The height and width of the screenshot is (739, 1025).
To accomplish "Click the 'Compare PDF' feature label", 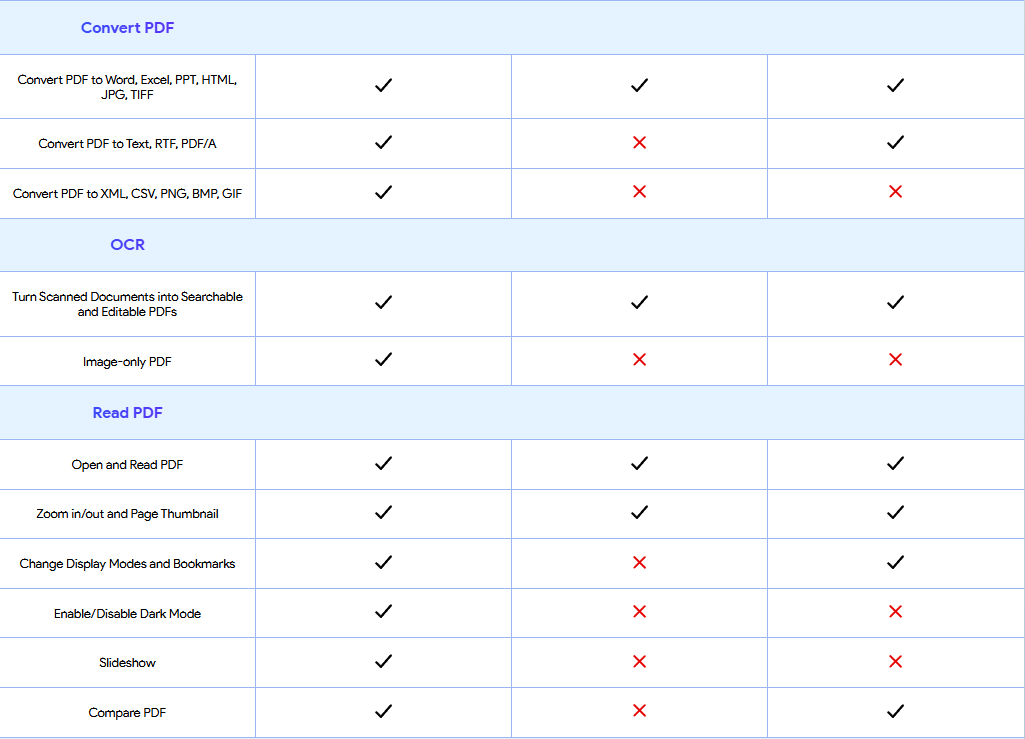I will pos(127,712).
